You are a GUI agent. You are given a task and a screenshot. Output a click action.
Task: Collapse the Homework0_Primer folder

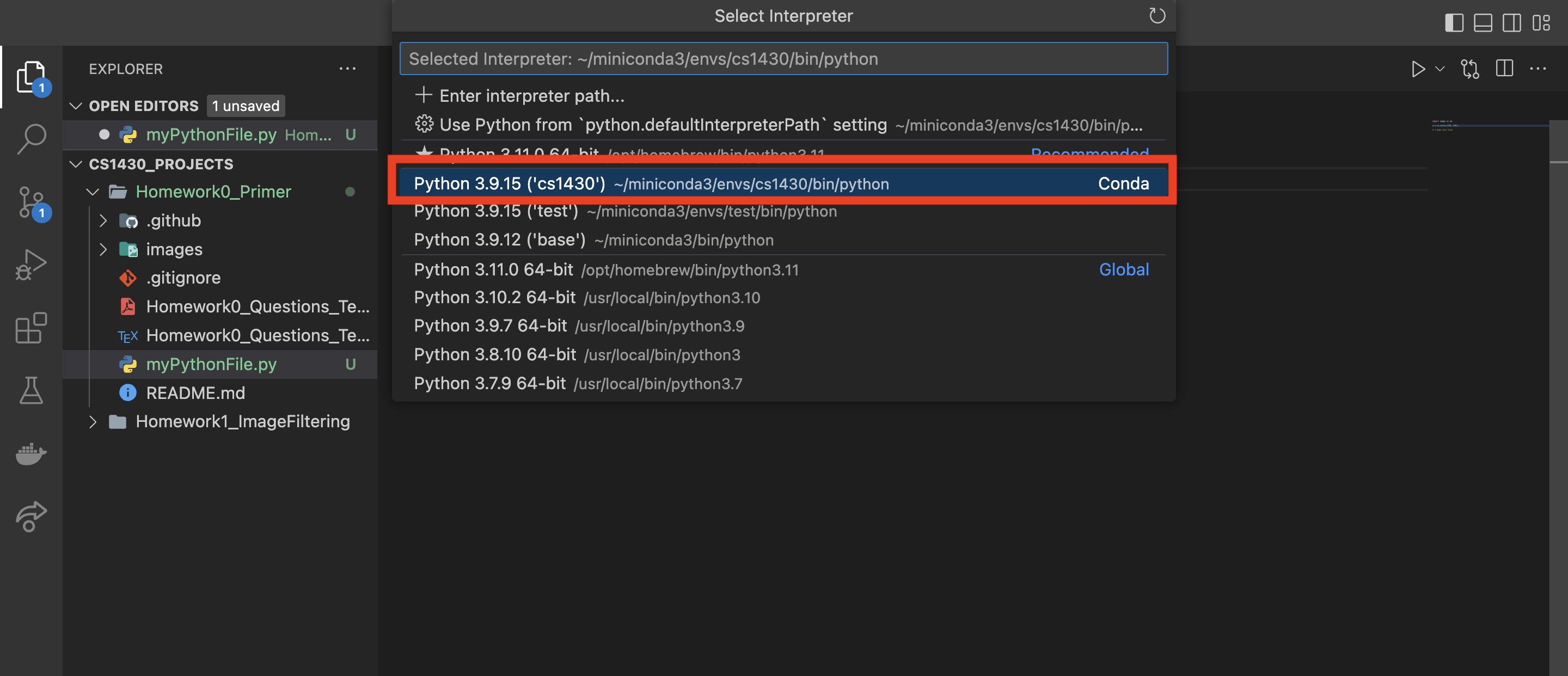[x=93, y=192]
